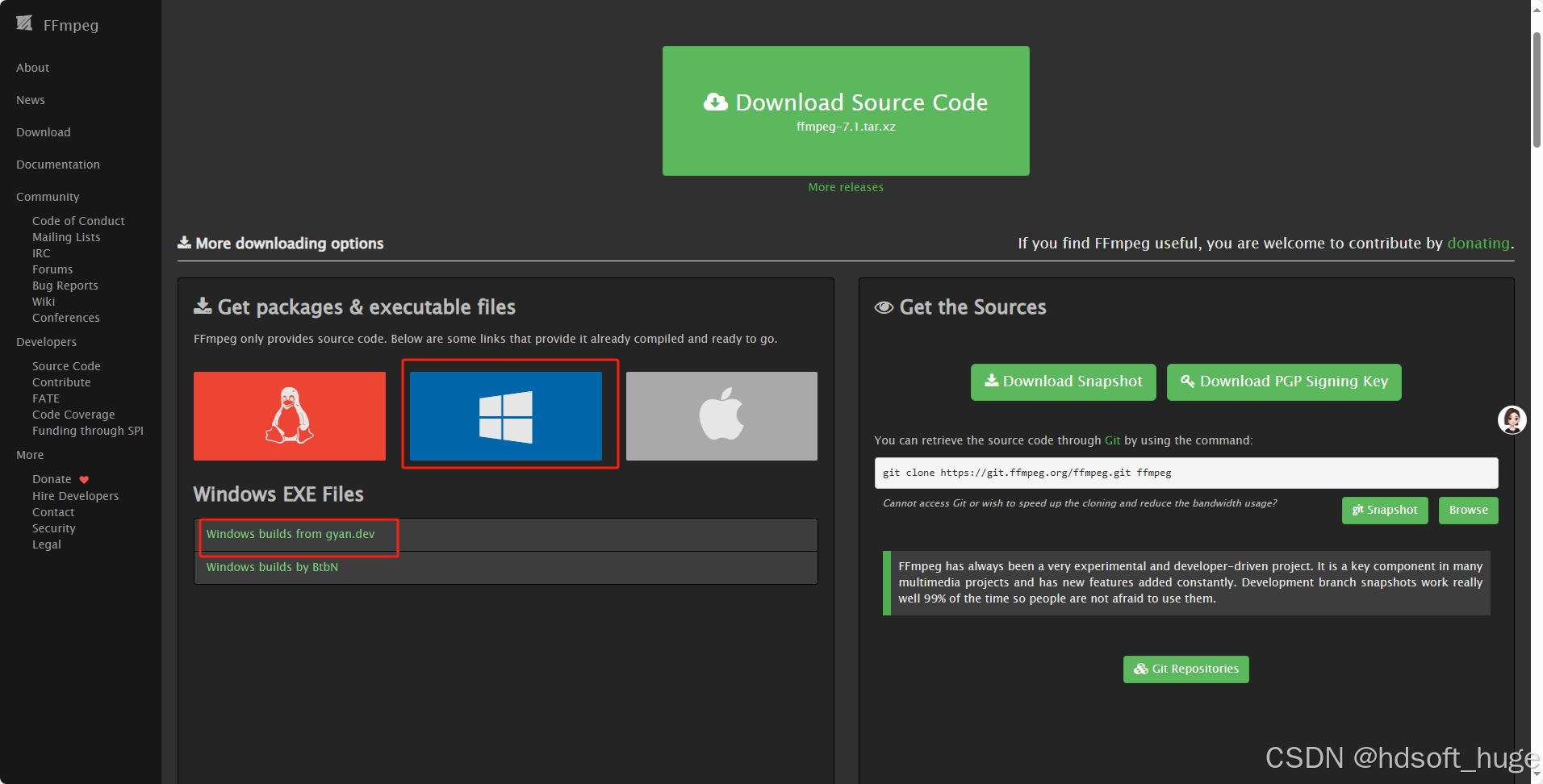Open the Legal sidebar link
The image size is (1543, 784).
[47, 544]
